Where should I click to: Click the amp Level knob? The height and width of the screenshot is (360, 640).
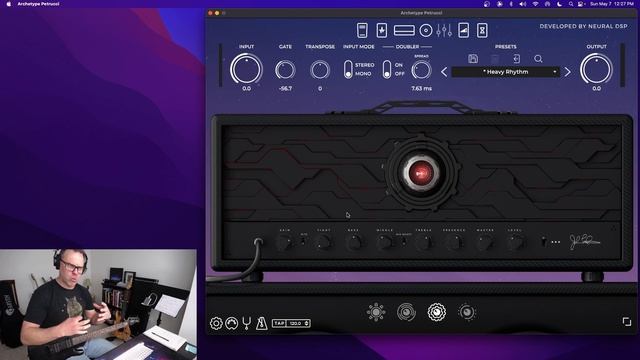pos(515,243)
